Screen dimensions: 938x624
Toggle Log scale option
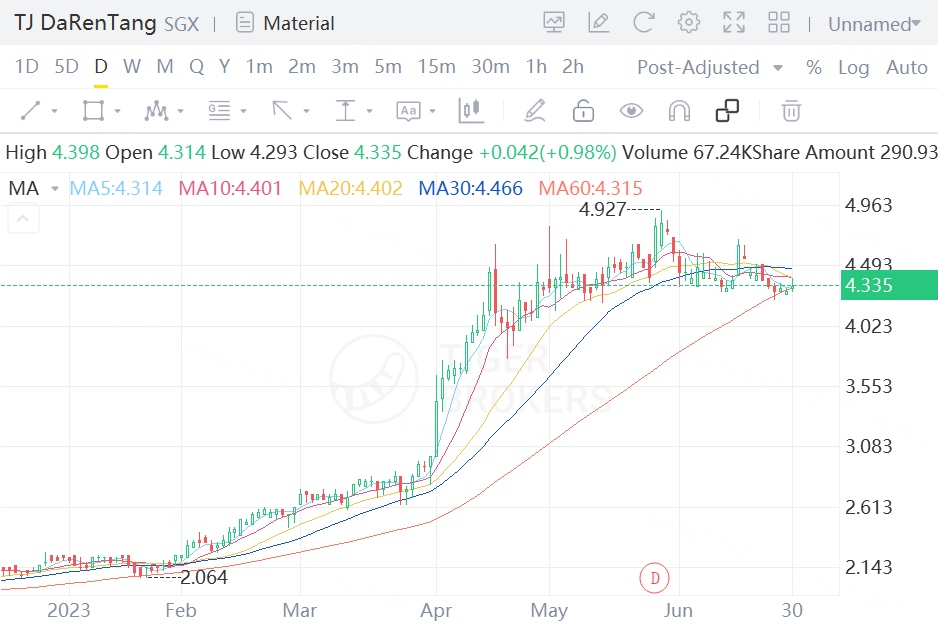point(854,68)
